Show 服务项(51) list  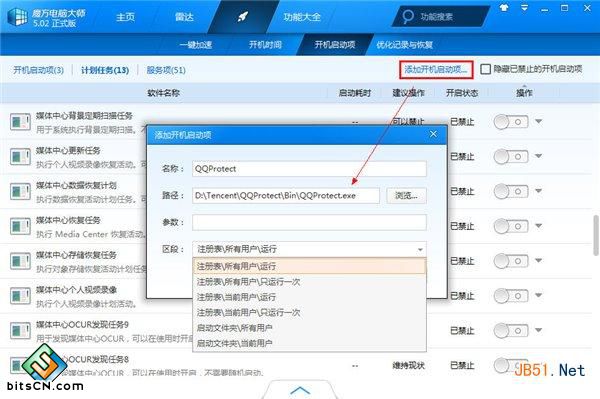[x=166, y=70]
